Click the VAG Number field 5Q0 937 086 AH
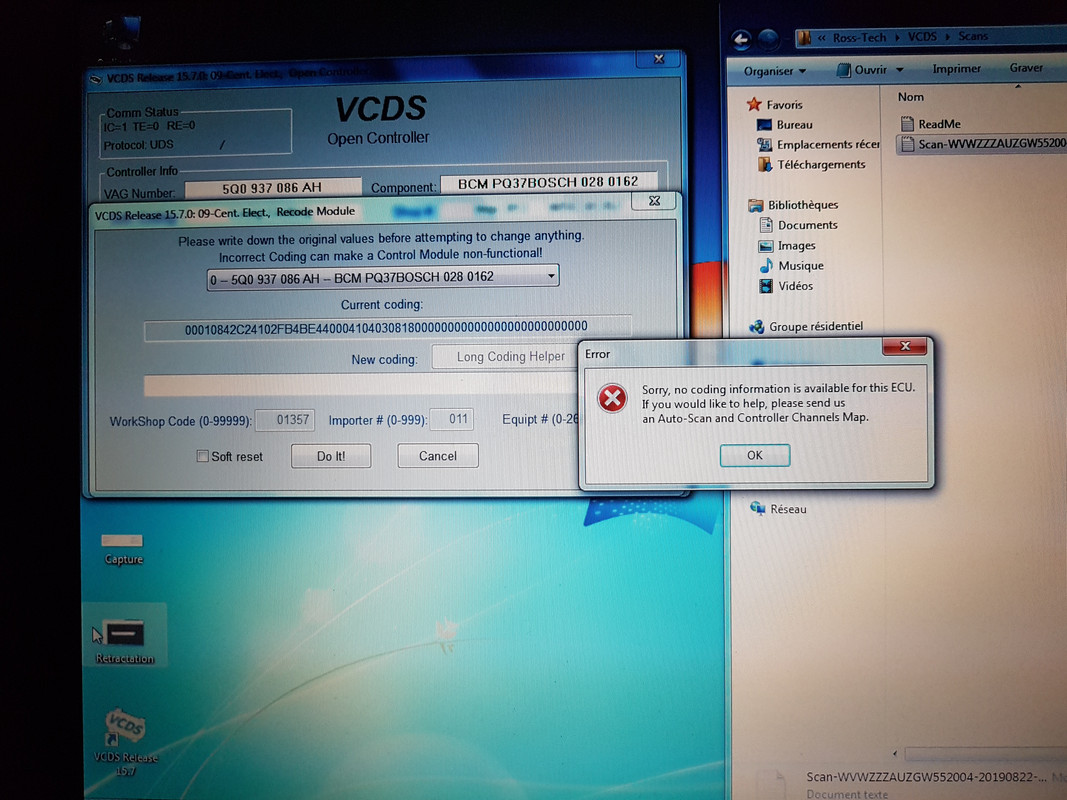 272,188
